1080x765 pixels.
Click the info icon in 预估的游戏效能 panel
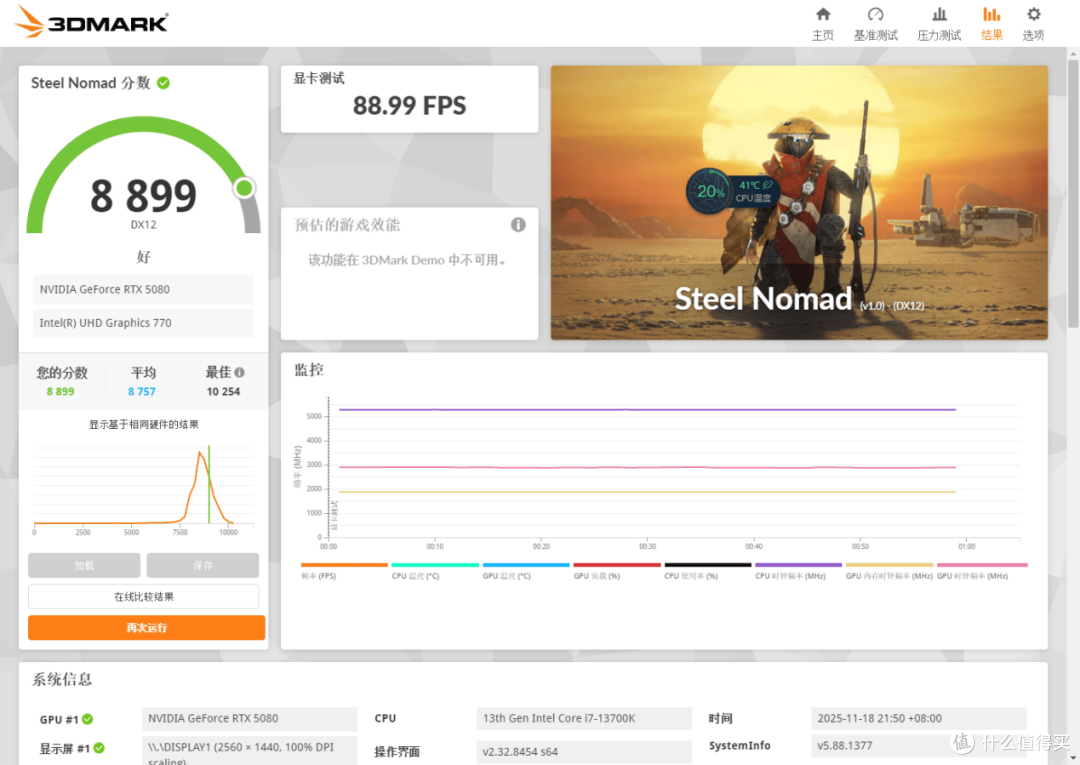click(x=518, y=224)
